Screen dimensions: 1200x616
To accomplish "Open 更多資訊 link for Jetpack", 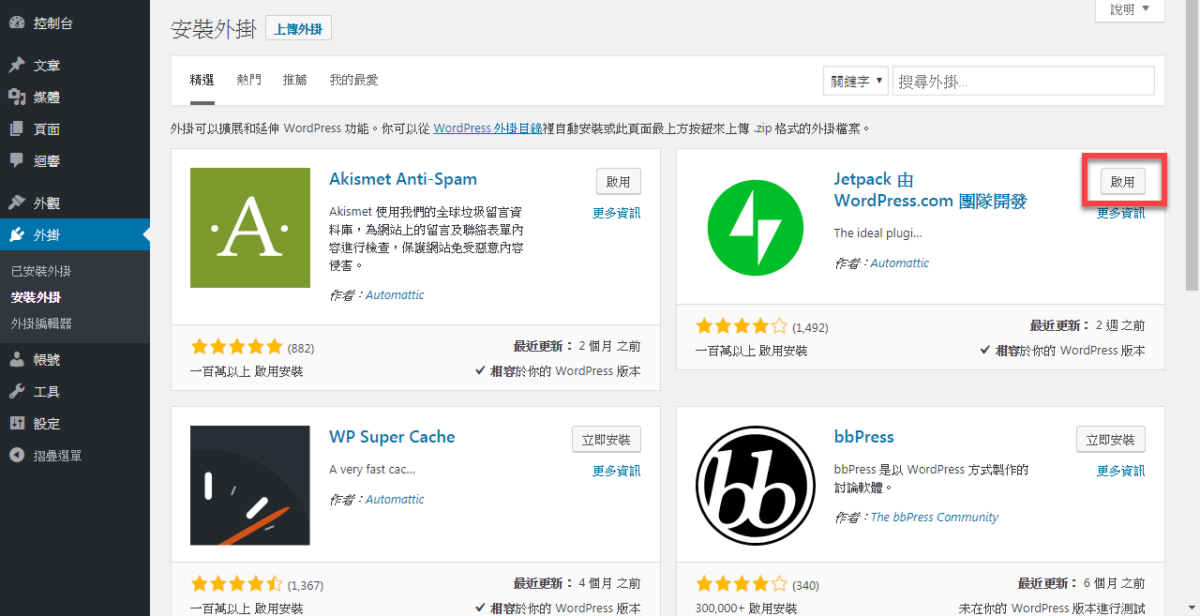I will click(1121, 213).
